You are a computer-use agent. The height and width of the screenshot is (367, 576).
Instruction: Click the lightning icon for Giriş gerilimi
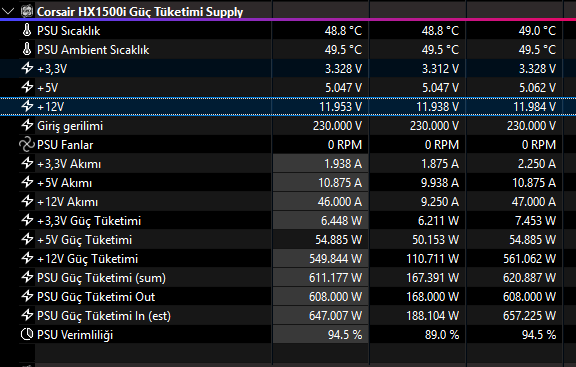[x=27, y=126]
